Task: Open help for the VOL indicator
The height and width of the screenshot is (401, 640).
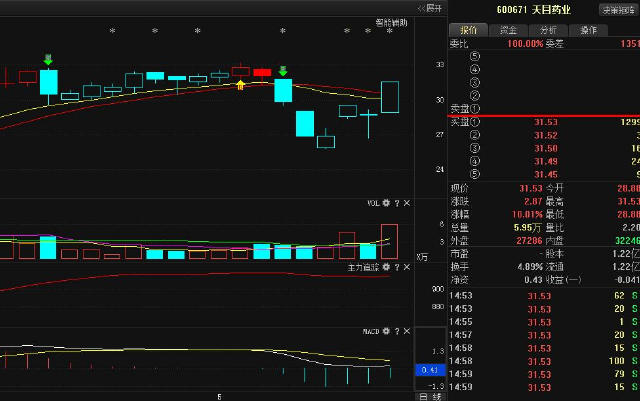Action: [x=397, y=203]
